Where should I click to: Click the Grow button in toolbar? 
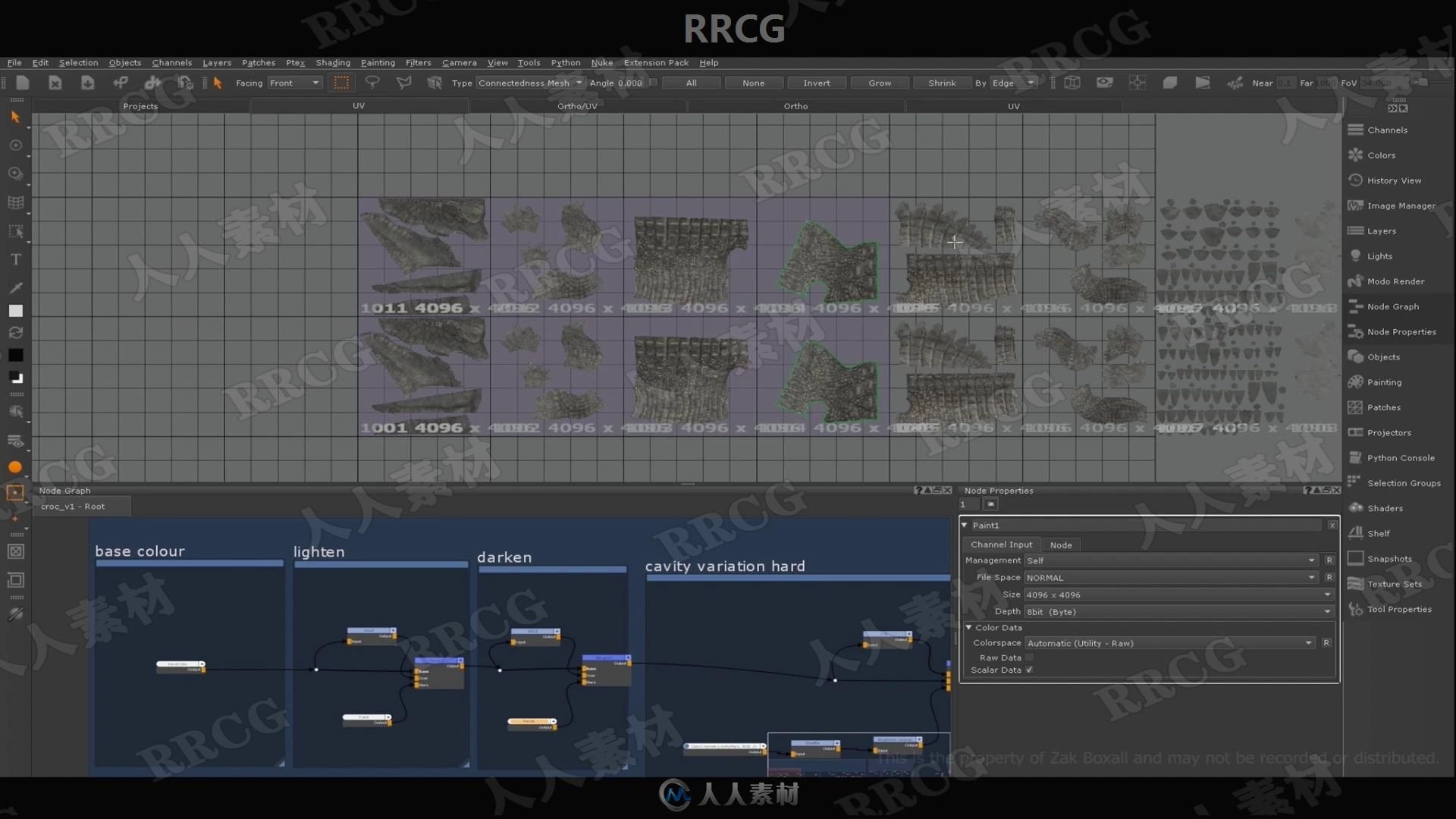coord(879,82)
